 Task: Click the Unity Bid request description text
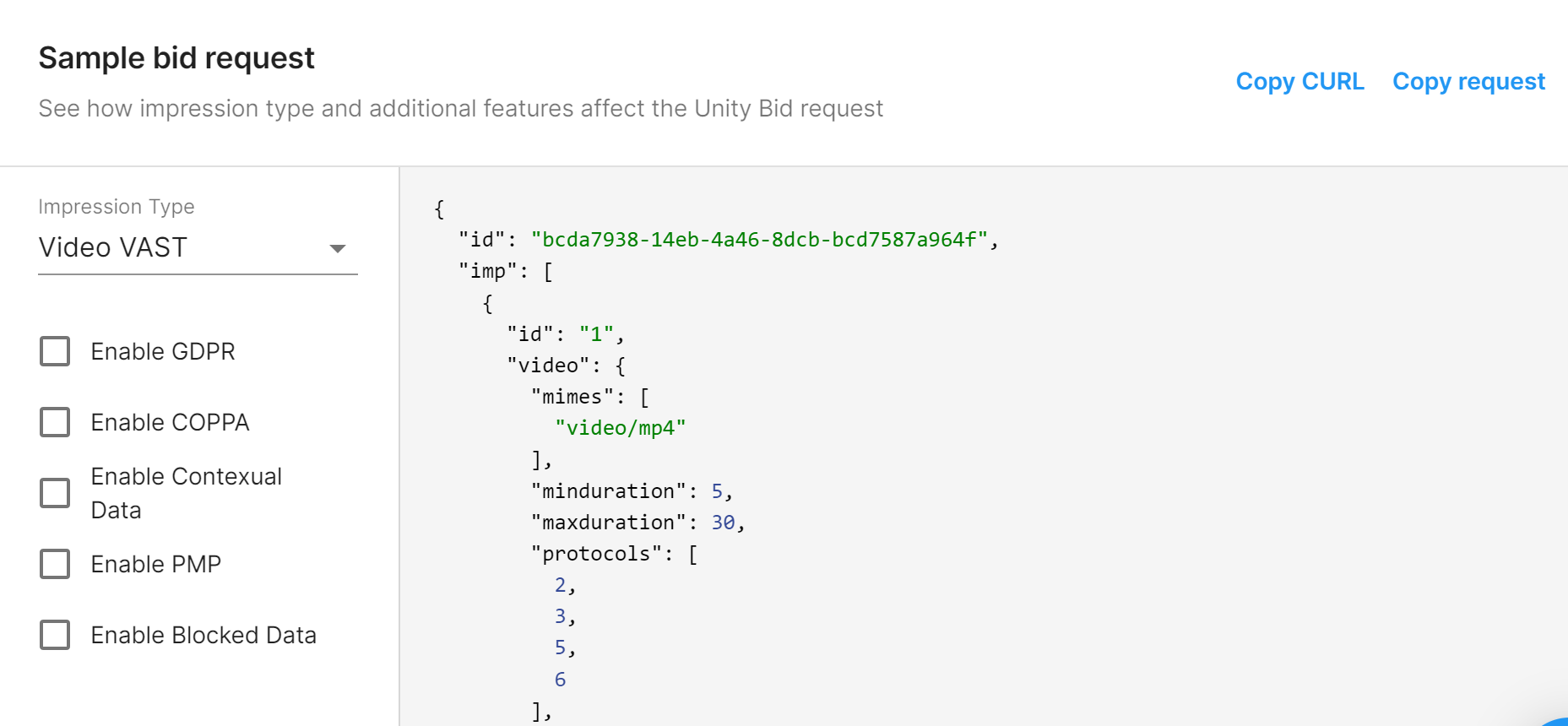[460, 109]
